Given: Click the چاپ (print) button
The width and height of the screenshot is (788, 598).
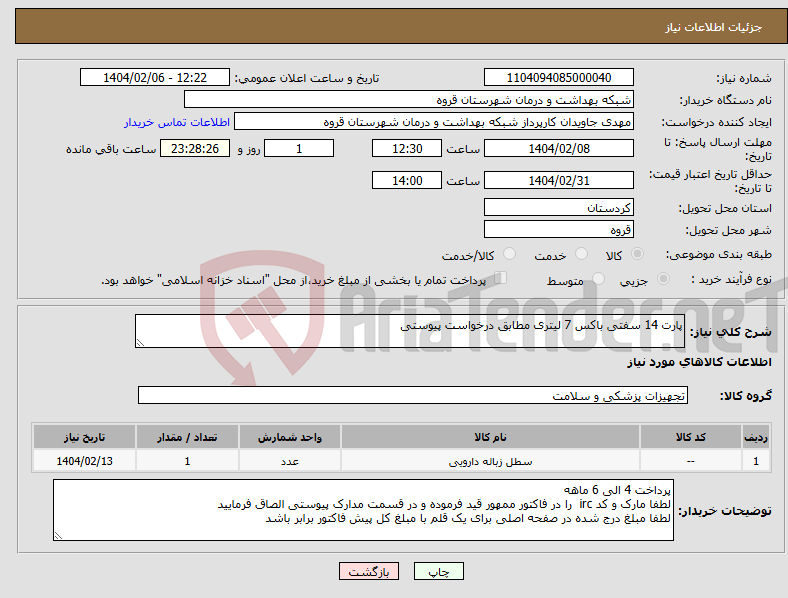Looking at the screenshot, I should click(438, 571).
